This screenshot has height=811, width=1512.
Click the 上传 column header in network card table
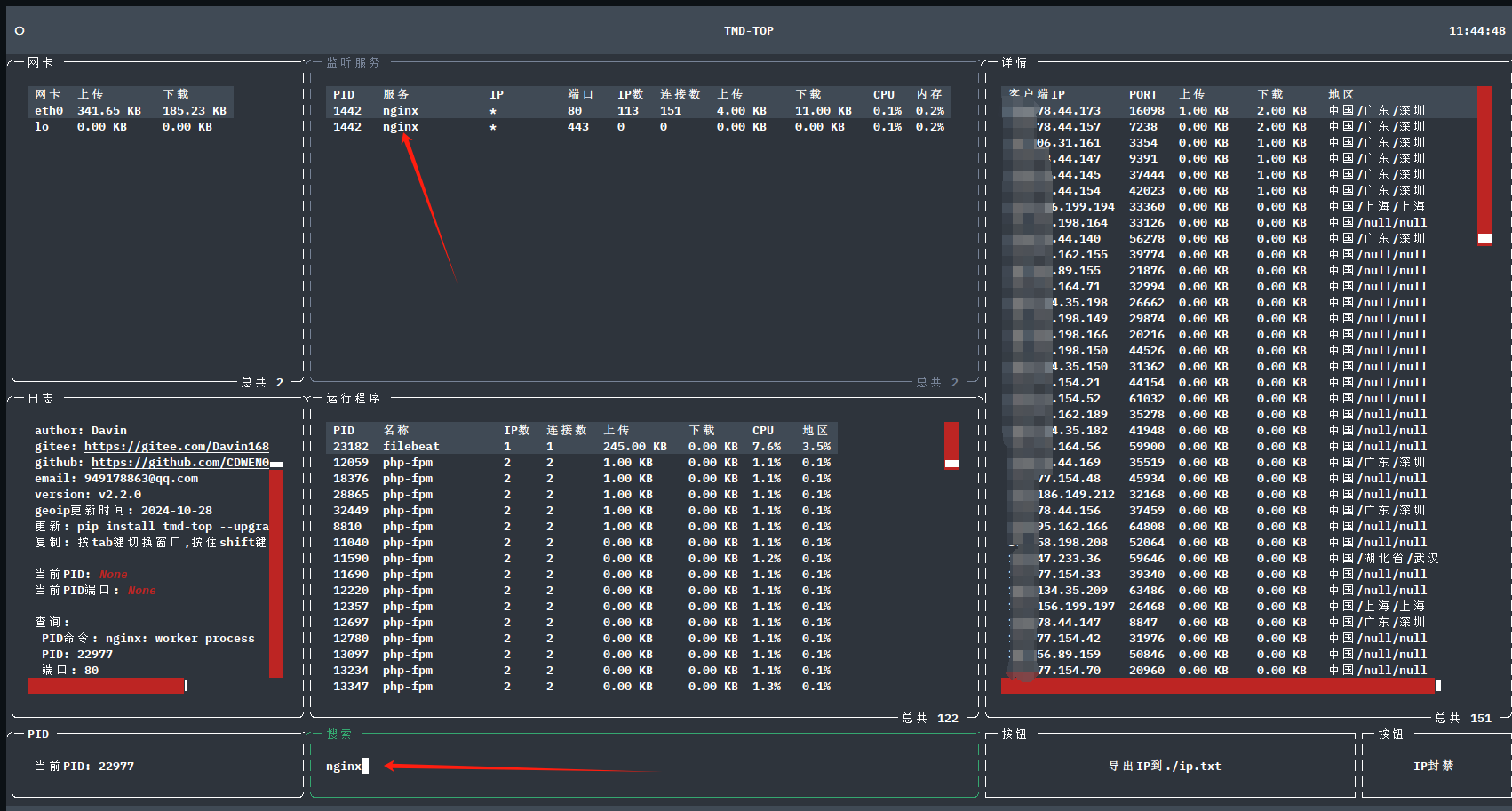tap(91, 95)
